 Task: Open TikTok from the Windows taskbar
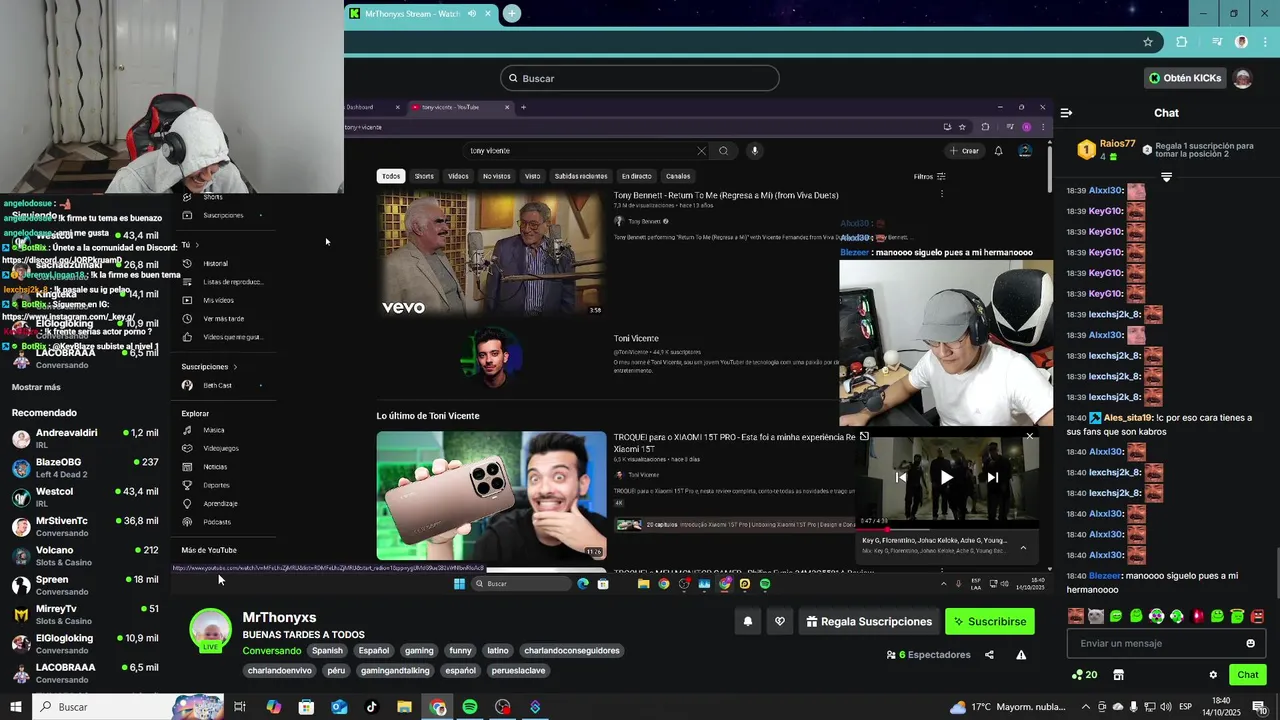click(x=371, y=707)
